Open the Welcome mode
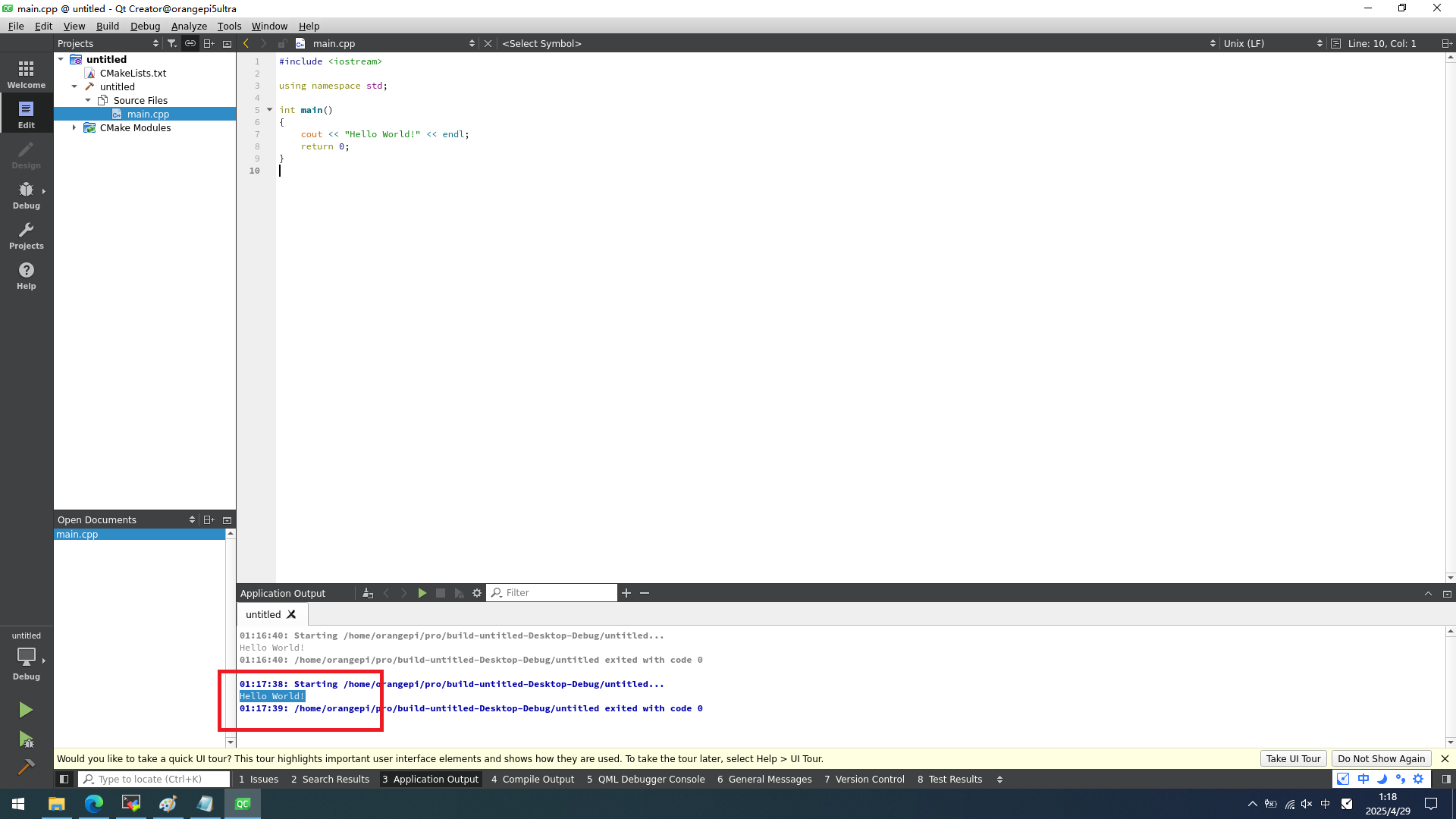Image resolution: width=1456 pixels, height=819 pixels. coord(26,74)
